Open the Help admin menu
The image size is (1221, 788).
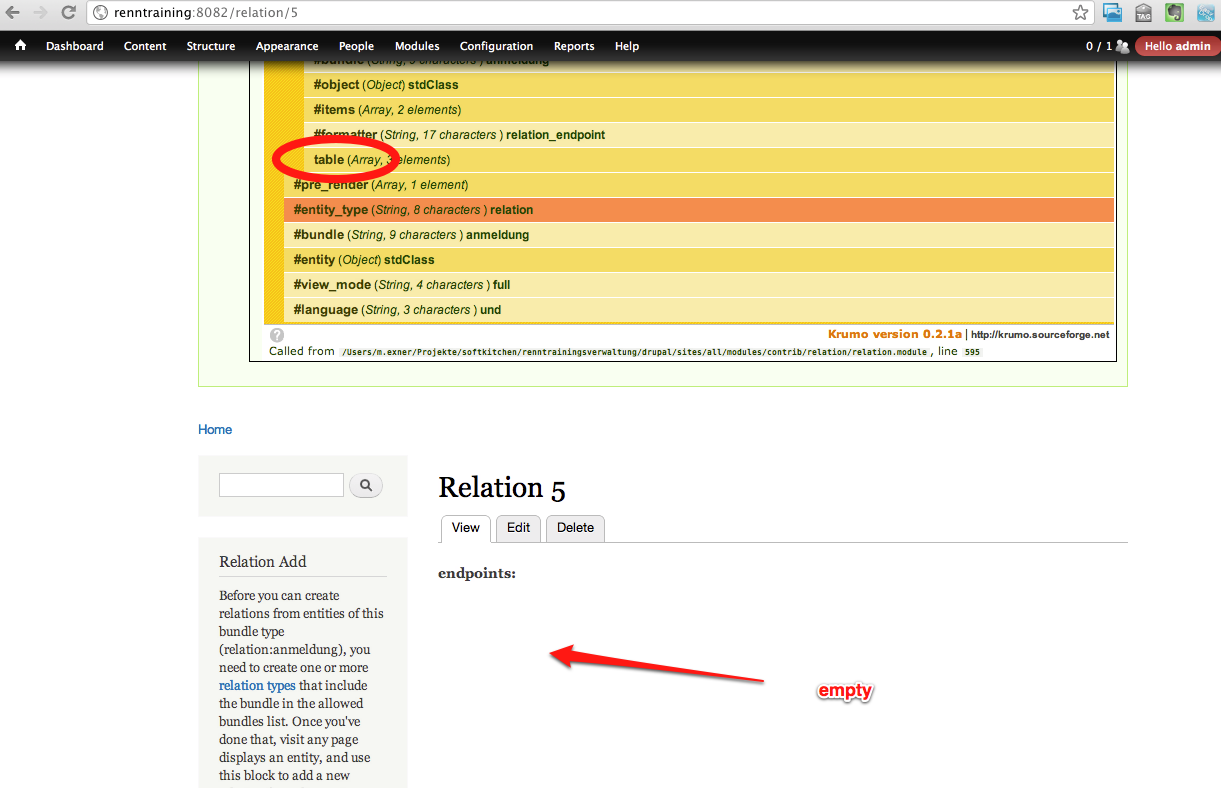[x=627, y=46]
